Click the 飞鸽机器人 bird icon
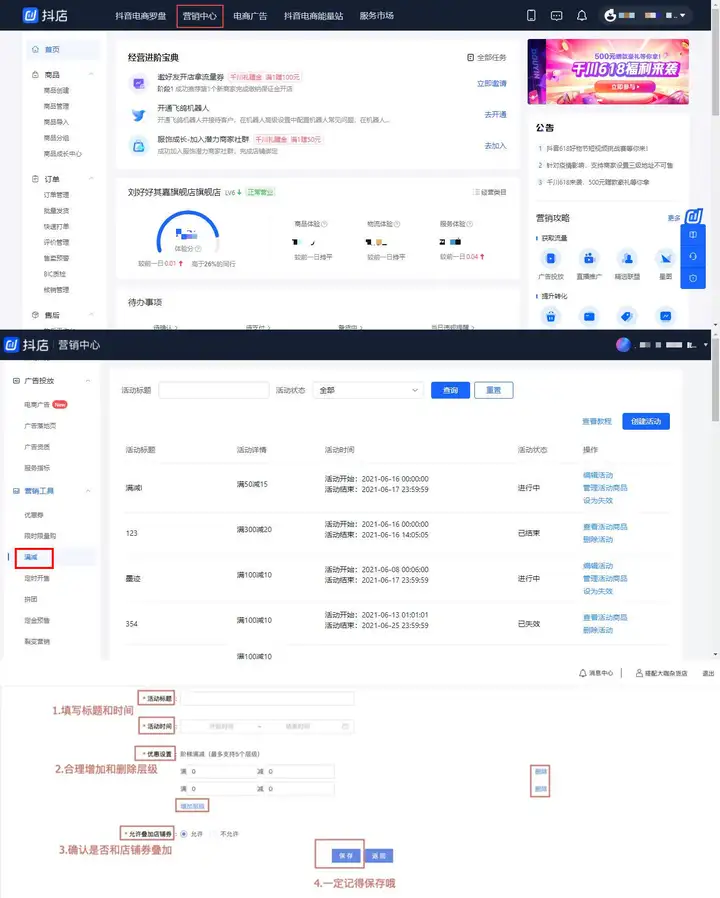The width and height of the screenshot is (720, 898). tap(139, 115)
